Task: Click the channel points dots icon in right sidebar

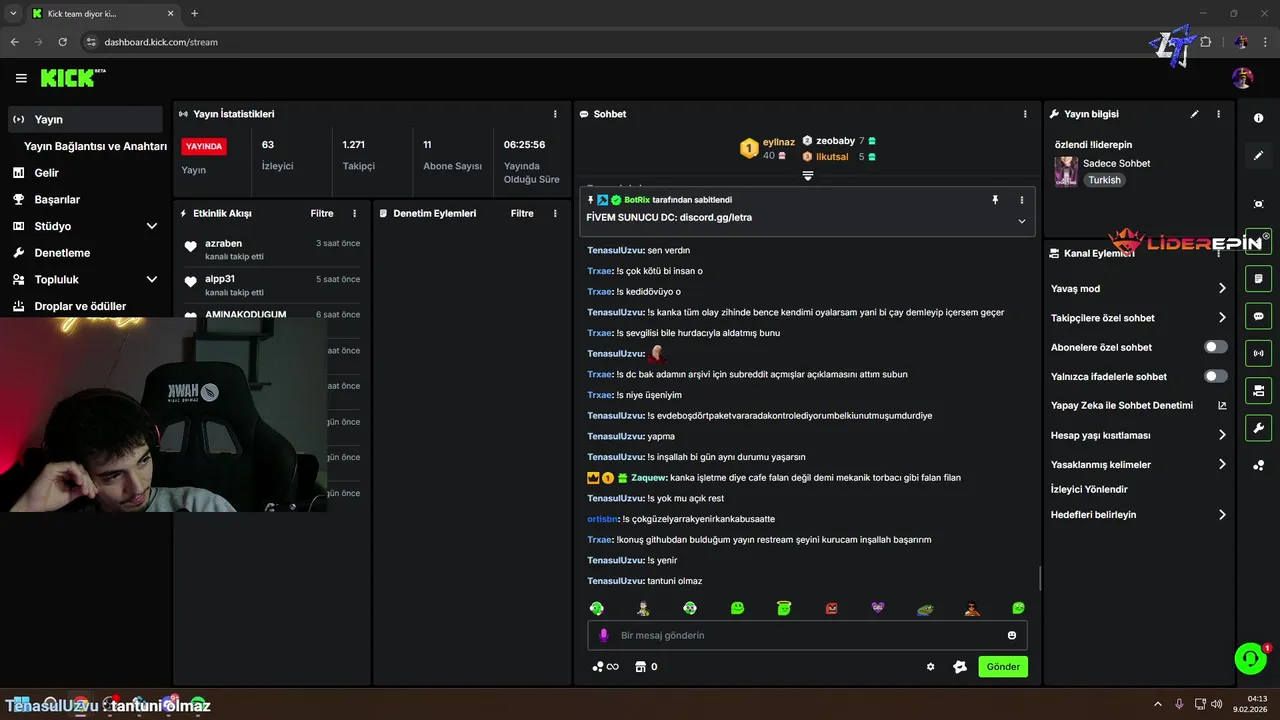Action: click(x=1258, y=466)
